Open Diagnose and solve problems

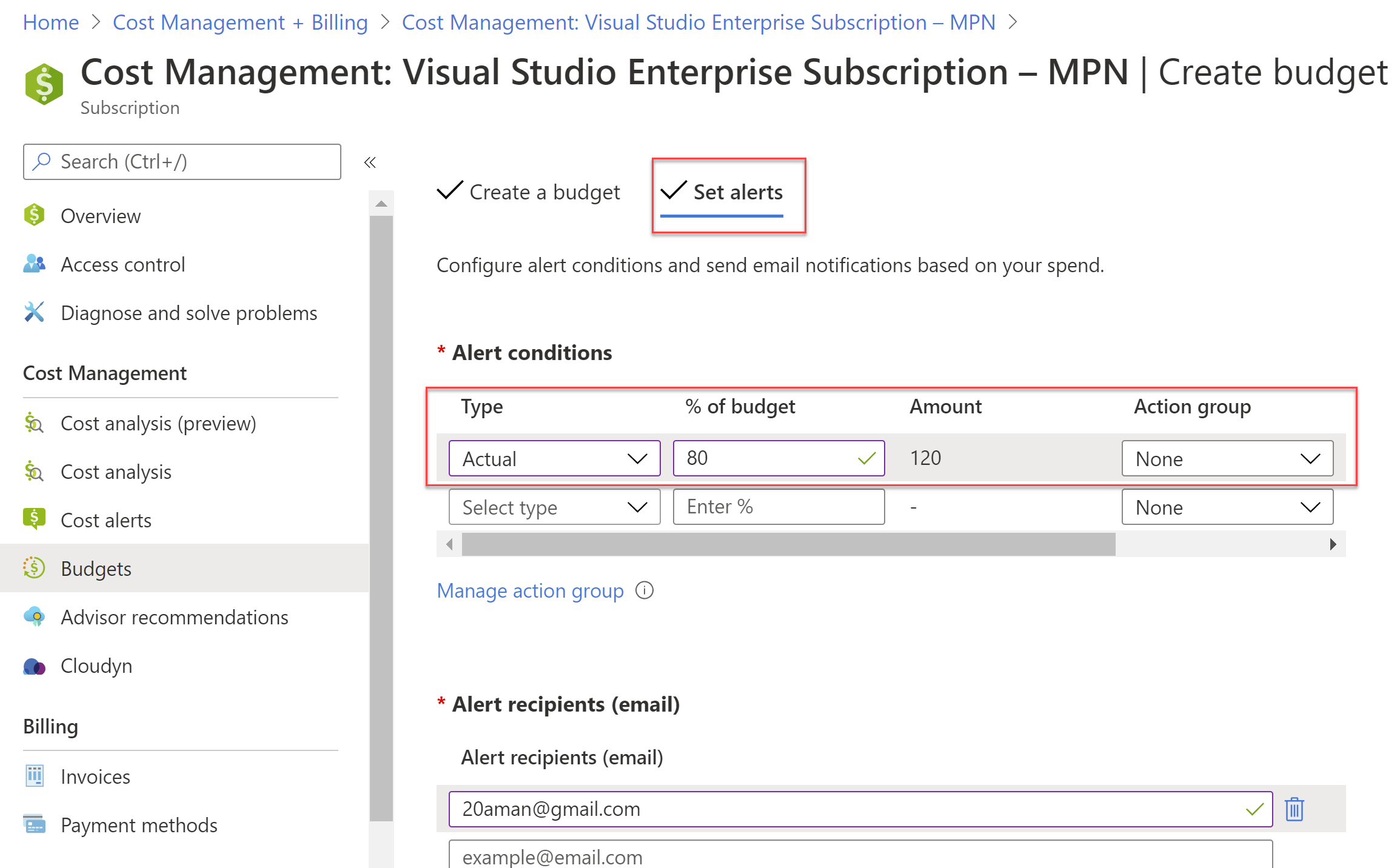click(x=189, y=313)
